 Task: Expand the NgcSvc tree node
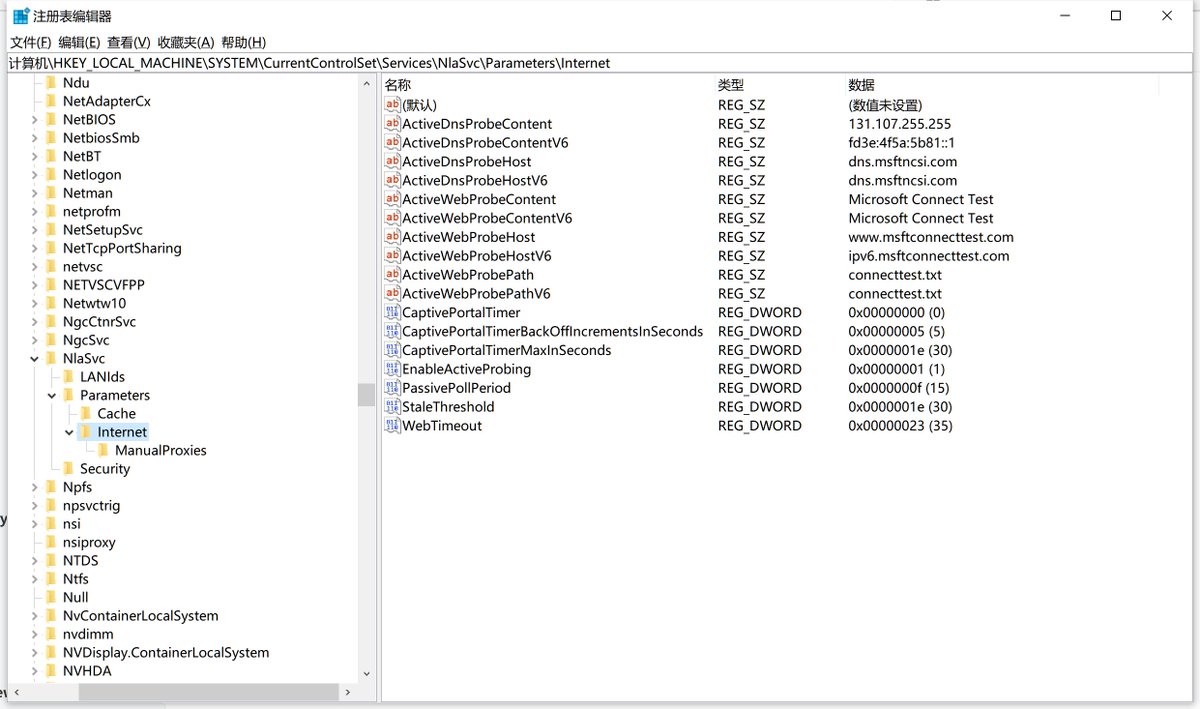pyautogui.click(x=34, y=340)
